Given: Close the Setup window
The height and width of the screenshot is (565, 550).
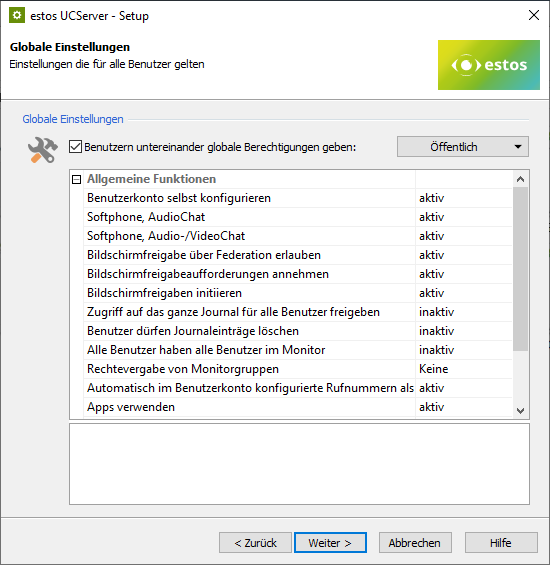Looking at the screenshot, I should (534, 15).
